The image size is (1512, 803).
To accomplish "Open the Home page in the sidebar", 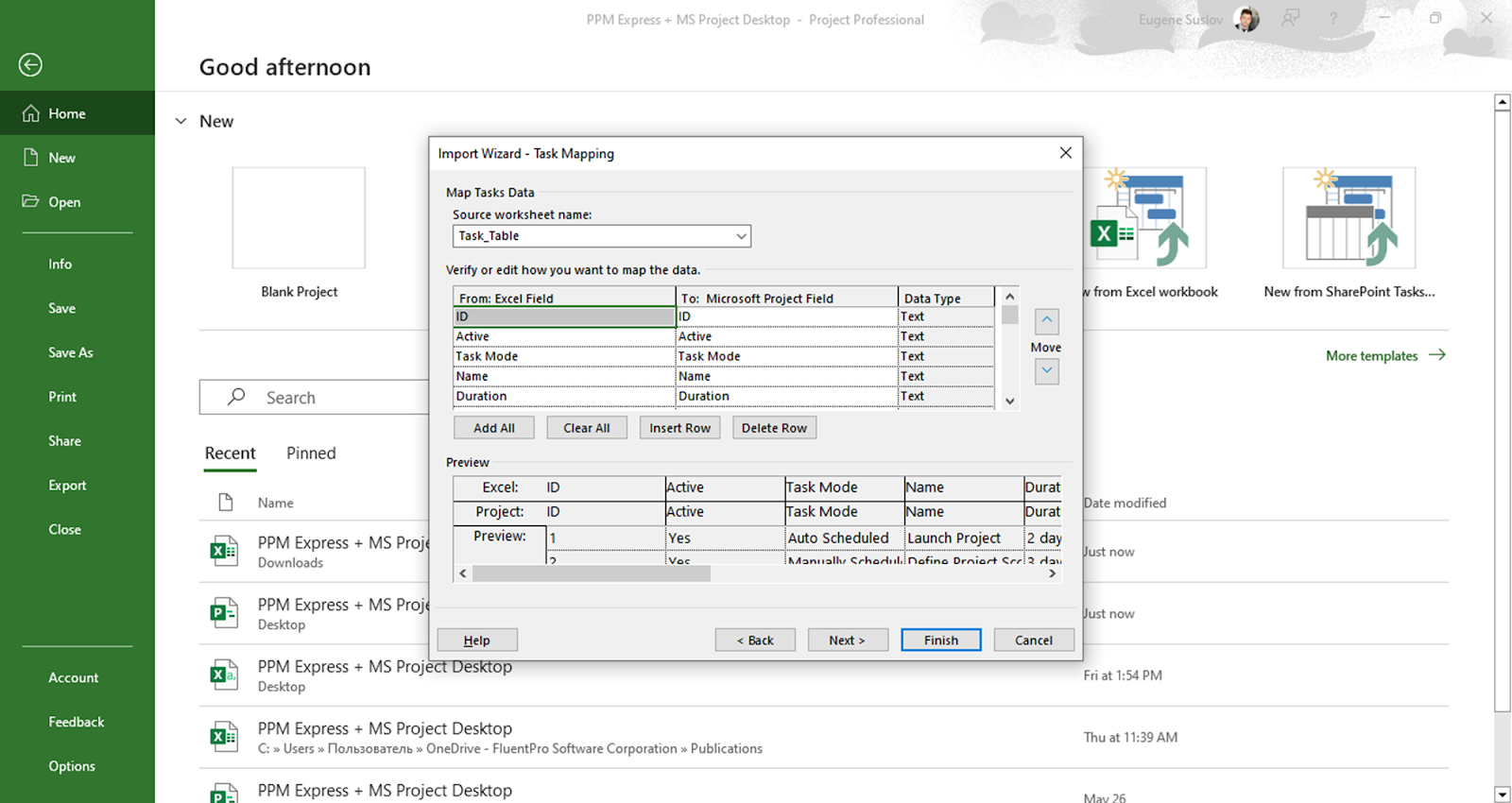I will point(77,113).
